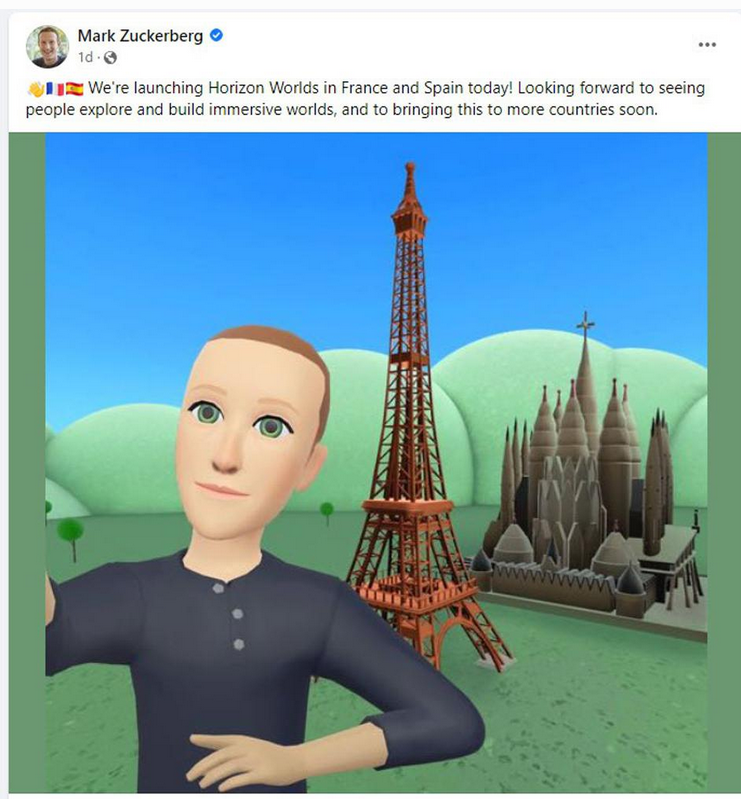Click the cross atop the cathedral spire
Image resolution: width=741 pixels, height=799 pixels.
tap(585, 323)
